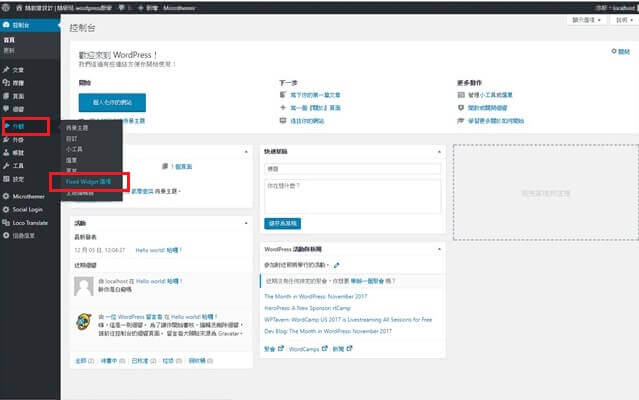Click the Quick Draft title field
This screenshot has height=400, width=639.
[x=353, y=169]
